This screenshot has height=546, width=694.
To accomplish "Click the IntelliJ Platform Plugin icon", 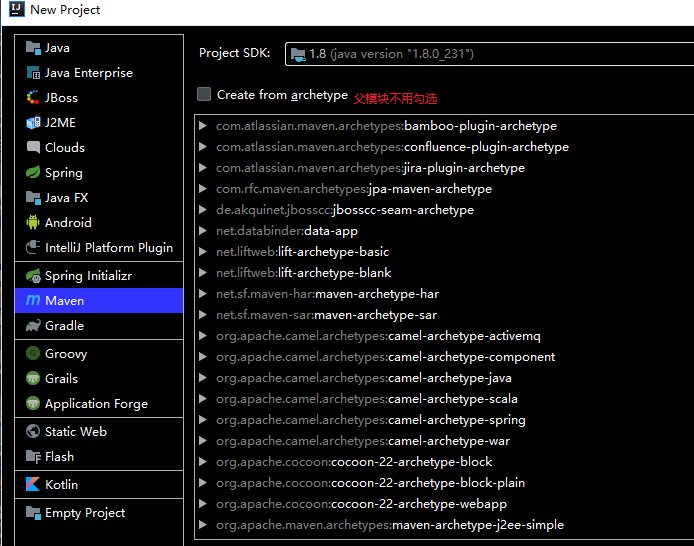I will [x=33, y=247].
